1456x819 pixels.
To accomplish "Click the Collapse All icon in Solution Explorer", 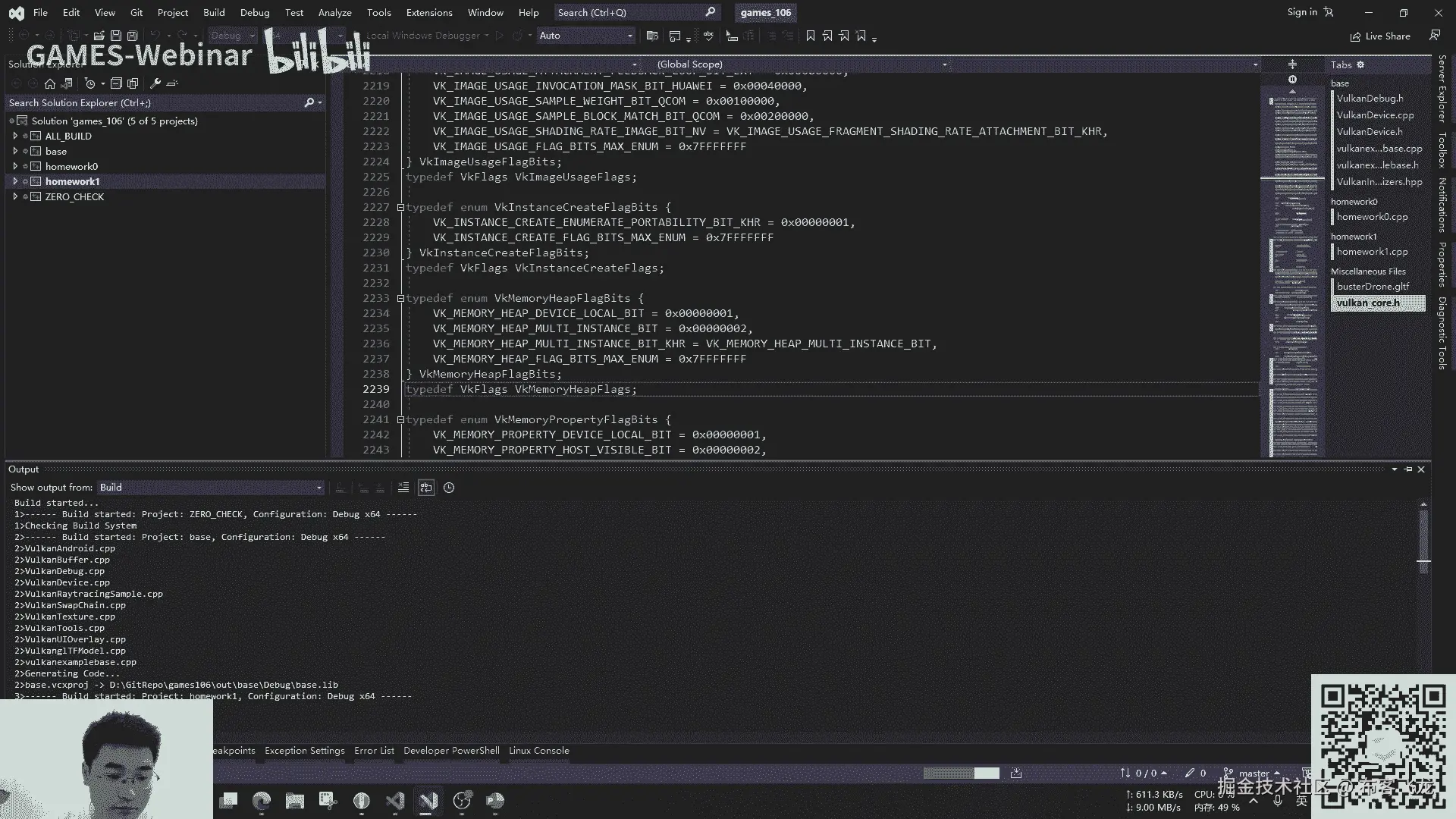I will pos(116,83).
